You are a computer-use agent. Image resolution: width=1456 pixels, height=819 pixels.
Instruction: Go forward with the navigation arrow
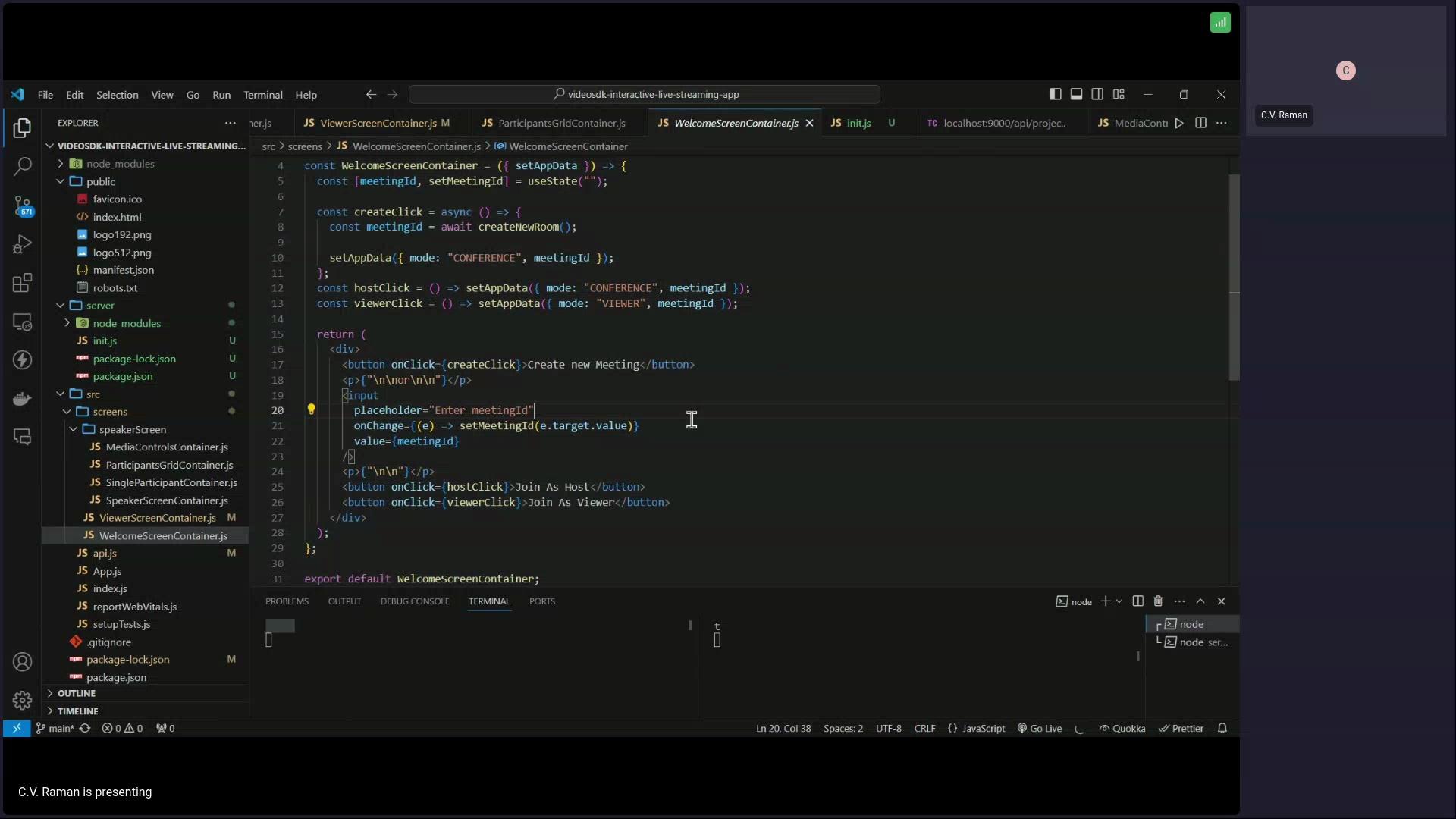pos(392,95)
